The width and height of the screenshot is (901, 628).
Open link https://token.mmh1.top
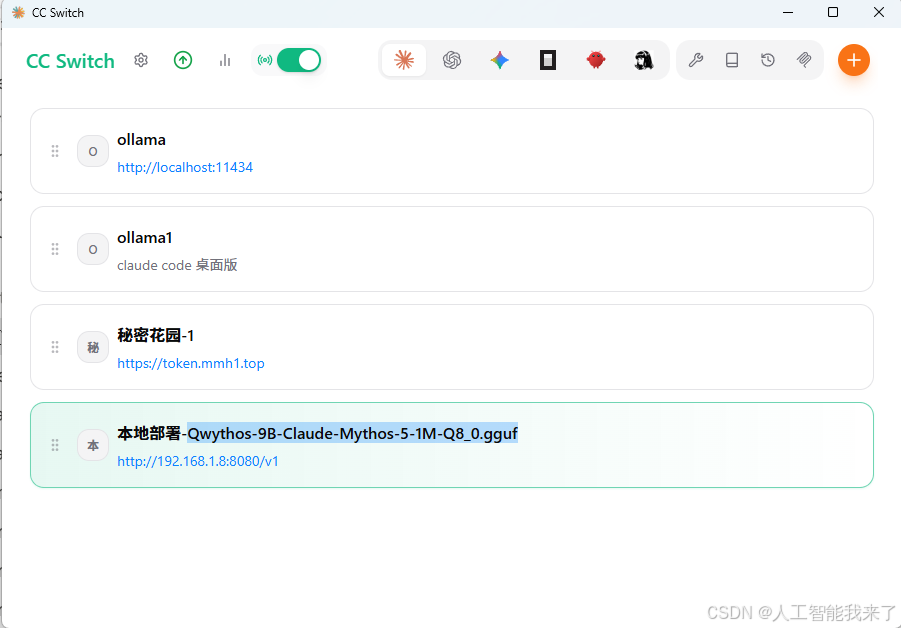191,363
